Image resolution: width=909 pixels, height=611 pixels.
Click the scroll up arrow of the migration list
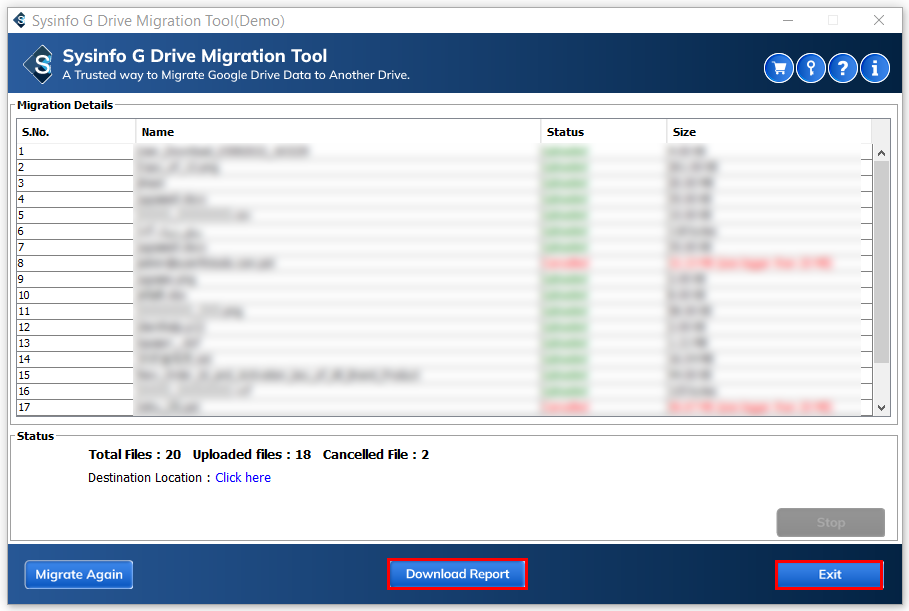click(881, 153)
